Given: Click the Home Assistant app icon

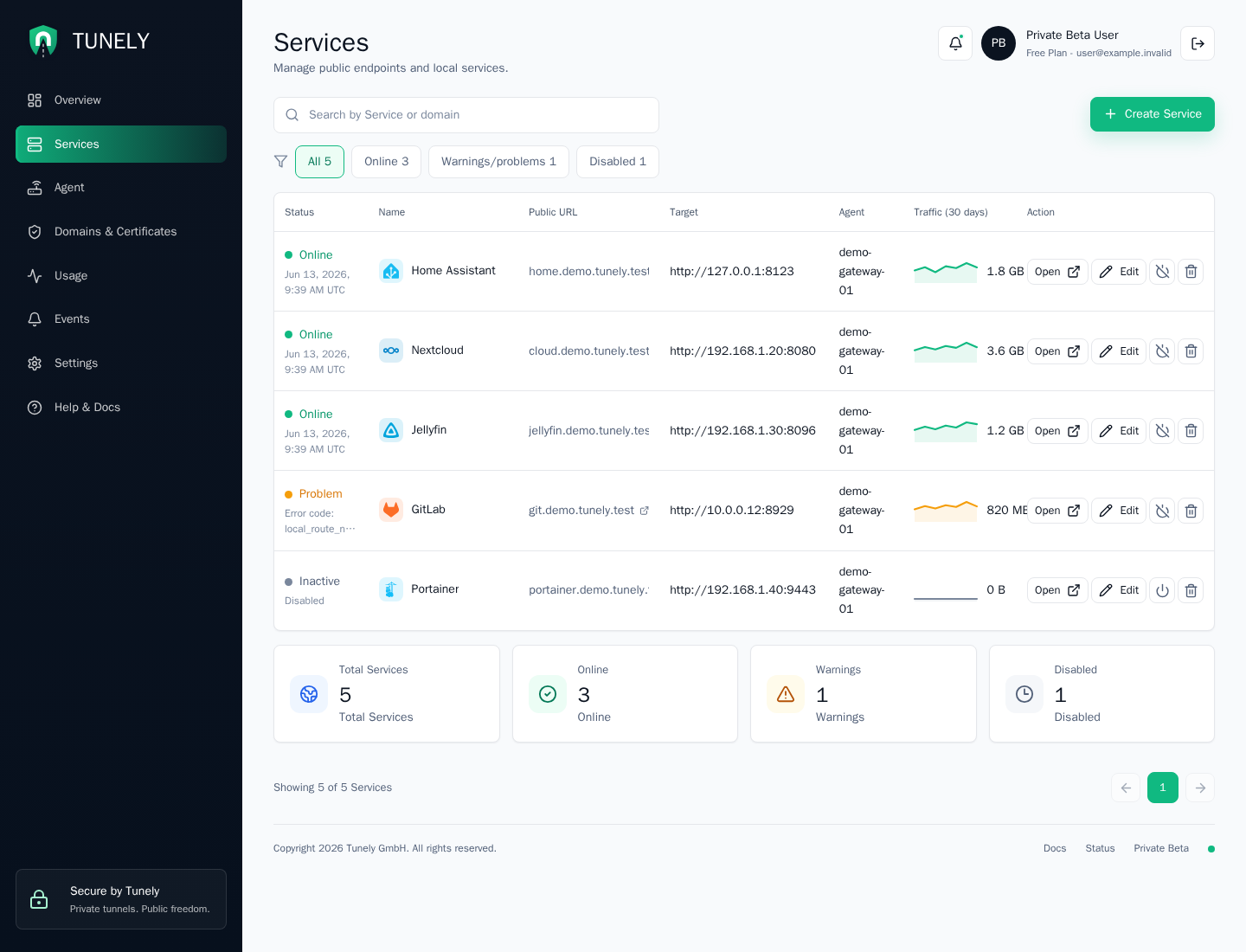Looking at the screenshot, I should 391,271.
